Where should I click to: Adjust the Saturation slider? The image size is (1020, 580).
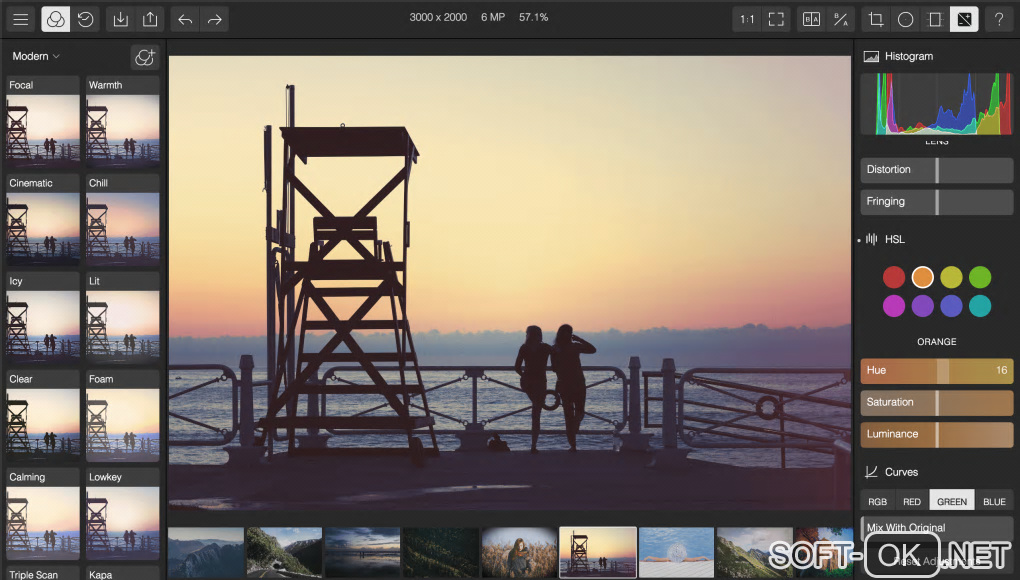(937, 402)
